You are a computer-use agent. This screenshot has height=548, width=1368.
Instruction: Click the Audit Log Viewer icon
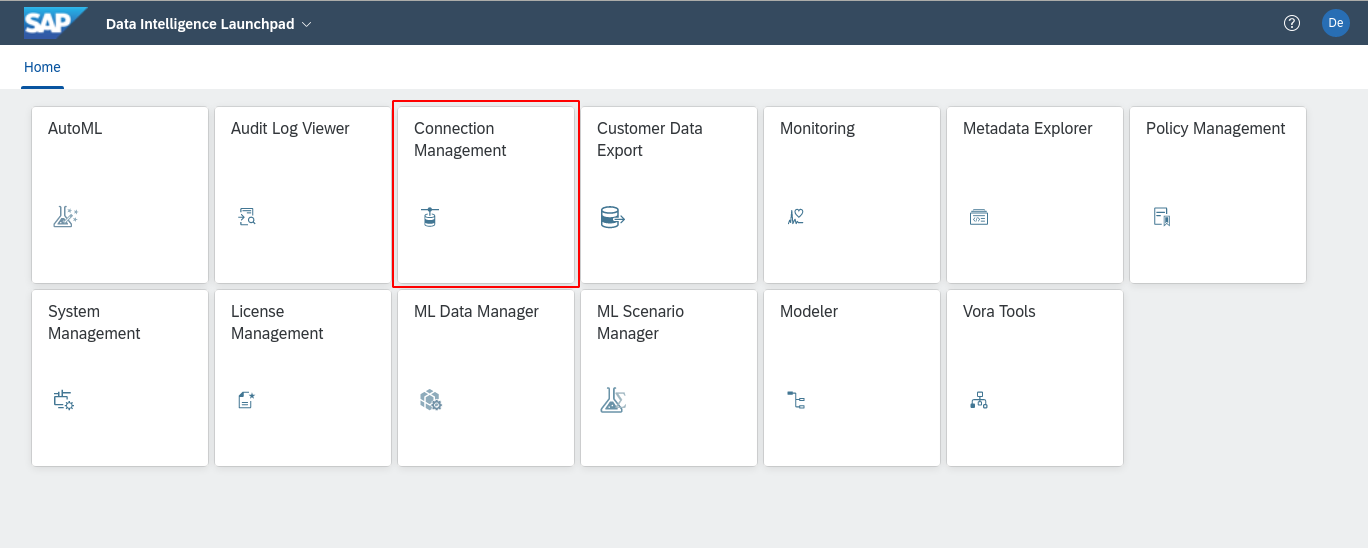click(x=247, y=216)
